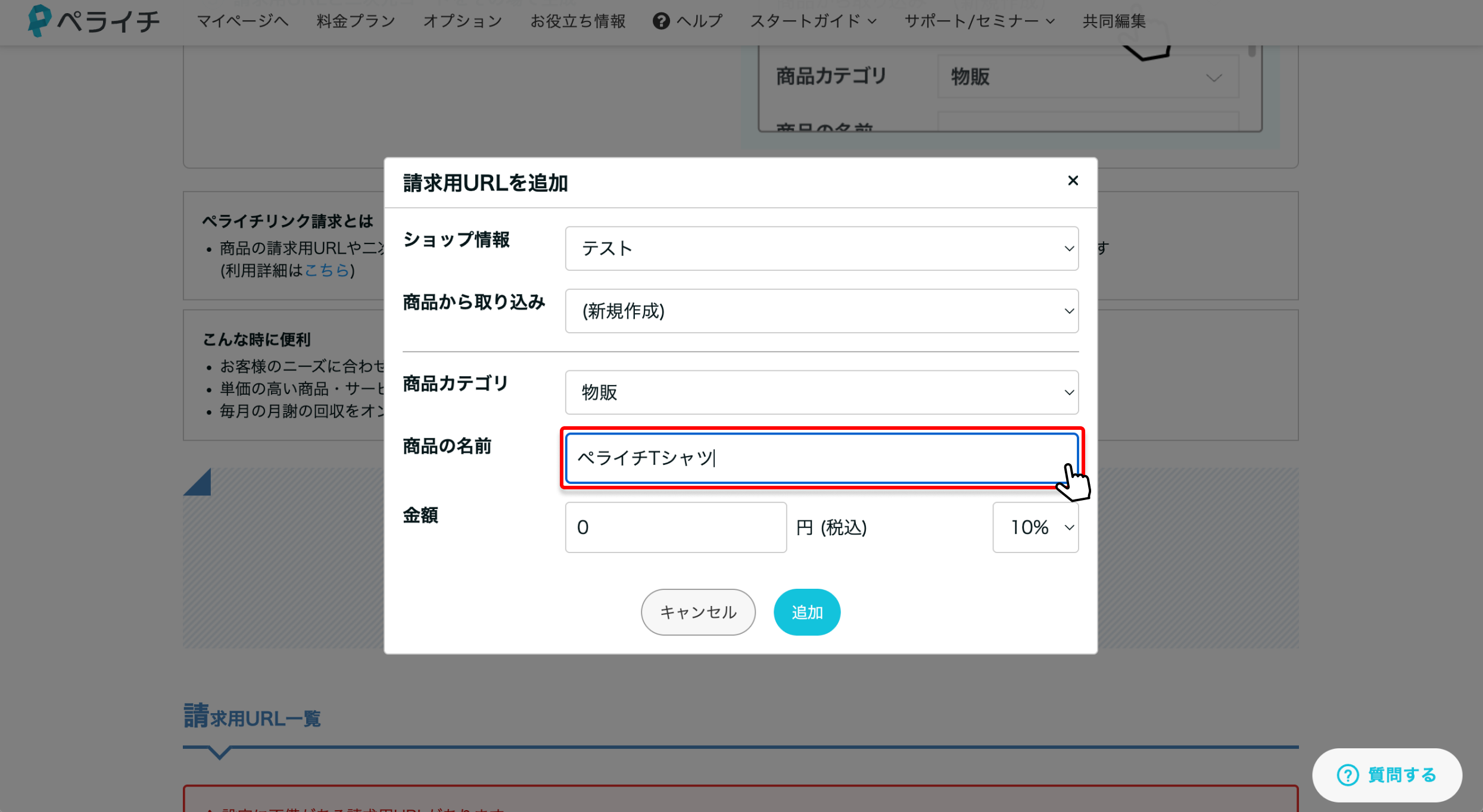Open ショップ情報 dropdown showing テスト
1483x812 pixels.
tap(821, 248)
